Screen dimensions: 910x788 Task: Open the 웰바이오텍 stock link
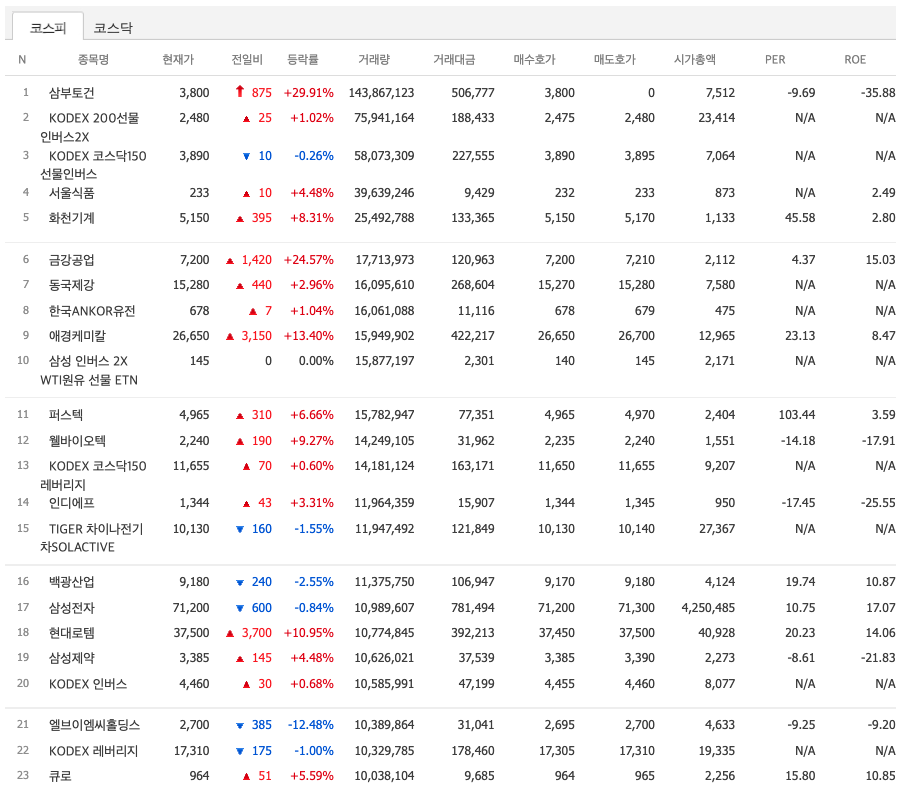pyautogui.click(x=77, y=441)
